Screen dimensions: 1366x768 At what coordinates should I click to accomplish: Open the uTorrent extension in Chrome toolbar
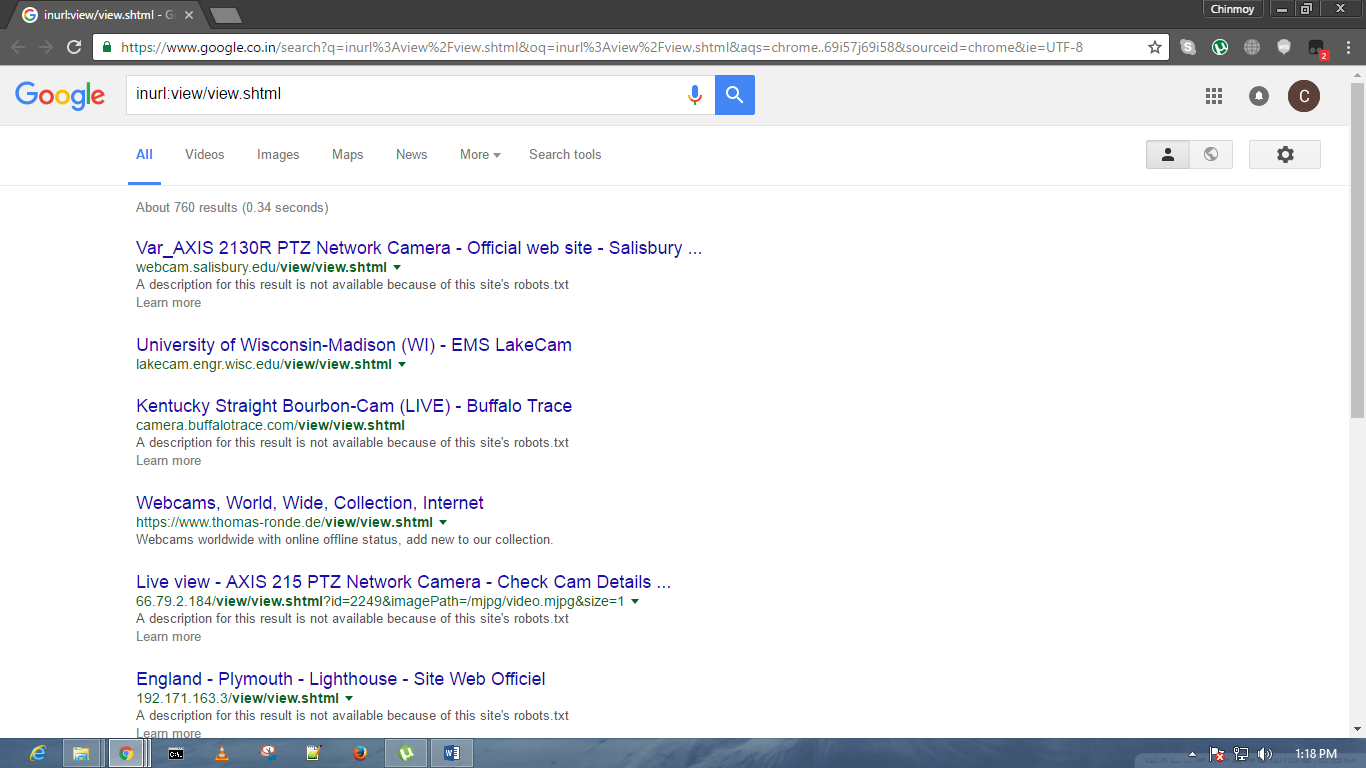pos(1220,47)
